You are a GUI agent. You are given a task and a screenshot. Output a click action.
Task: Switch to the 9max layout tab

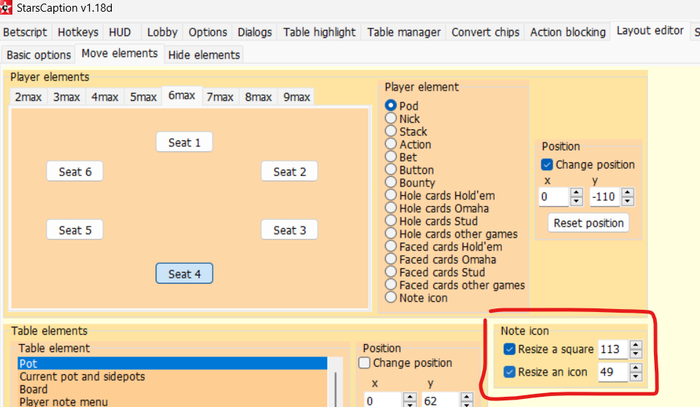click(296, 97)
